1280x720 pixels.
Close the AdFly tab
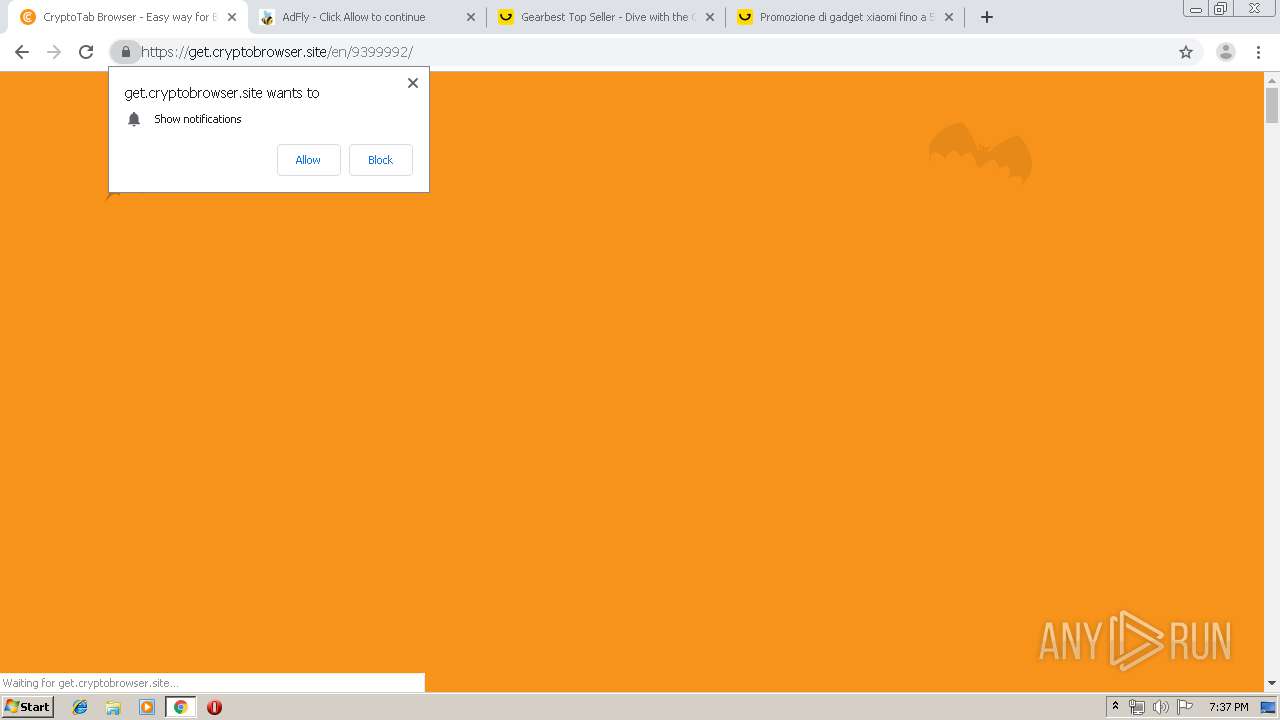tap(471, 17)
